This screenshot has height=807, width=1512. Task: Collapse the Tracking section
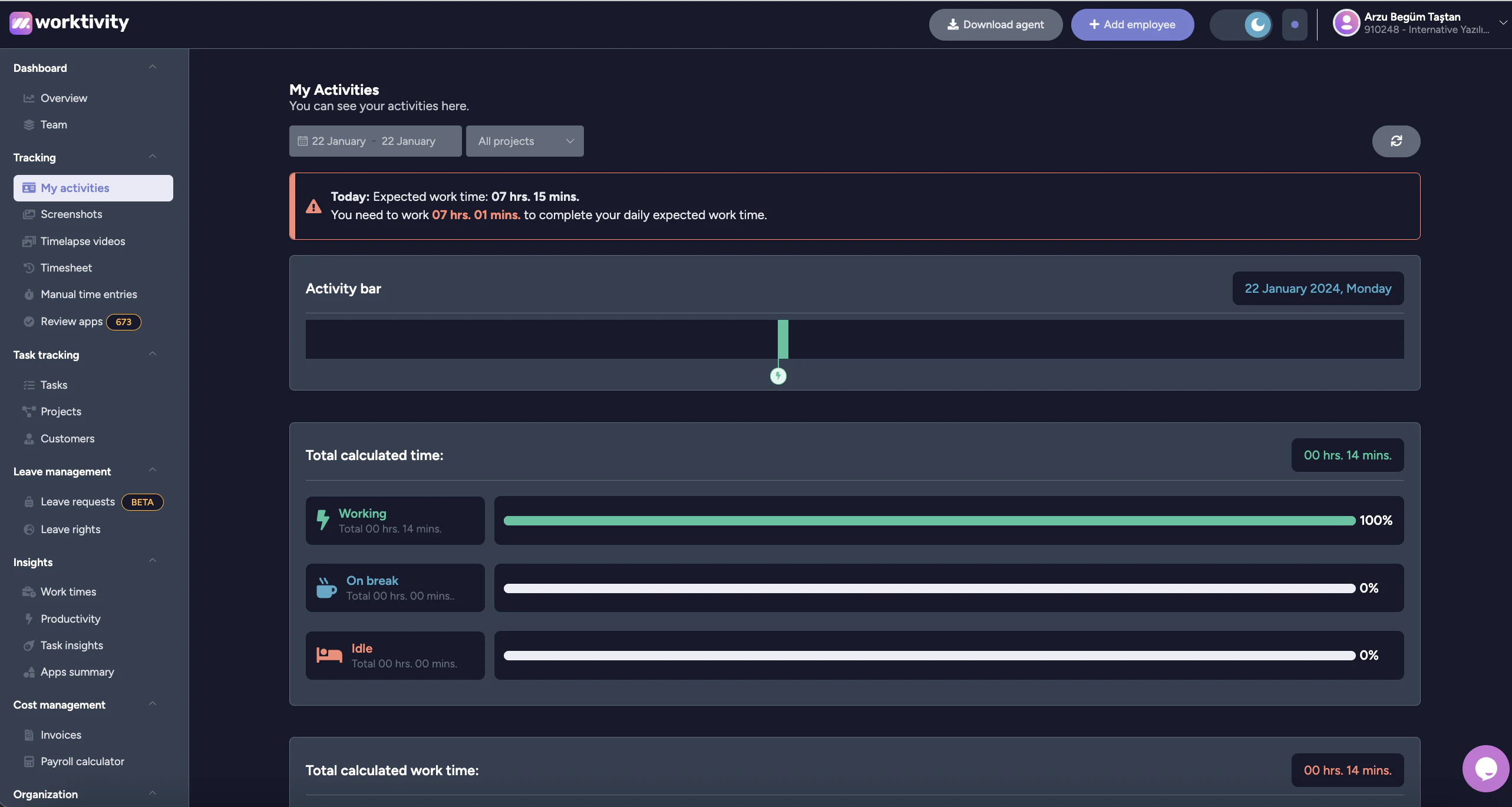[152, 156]
